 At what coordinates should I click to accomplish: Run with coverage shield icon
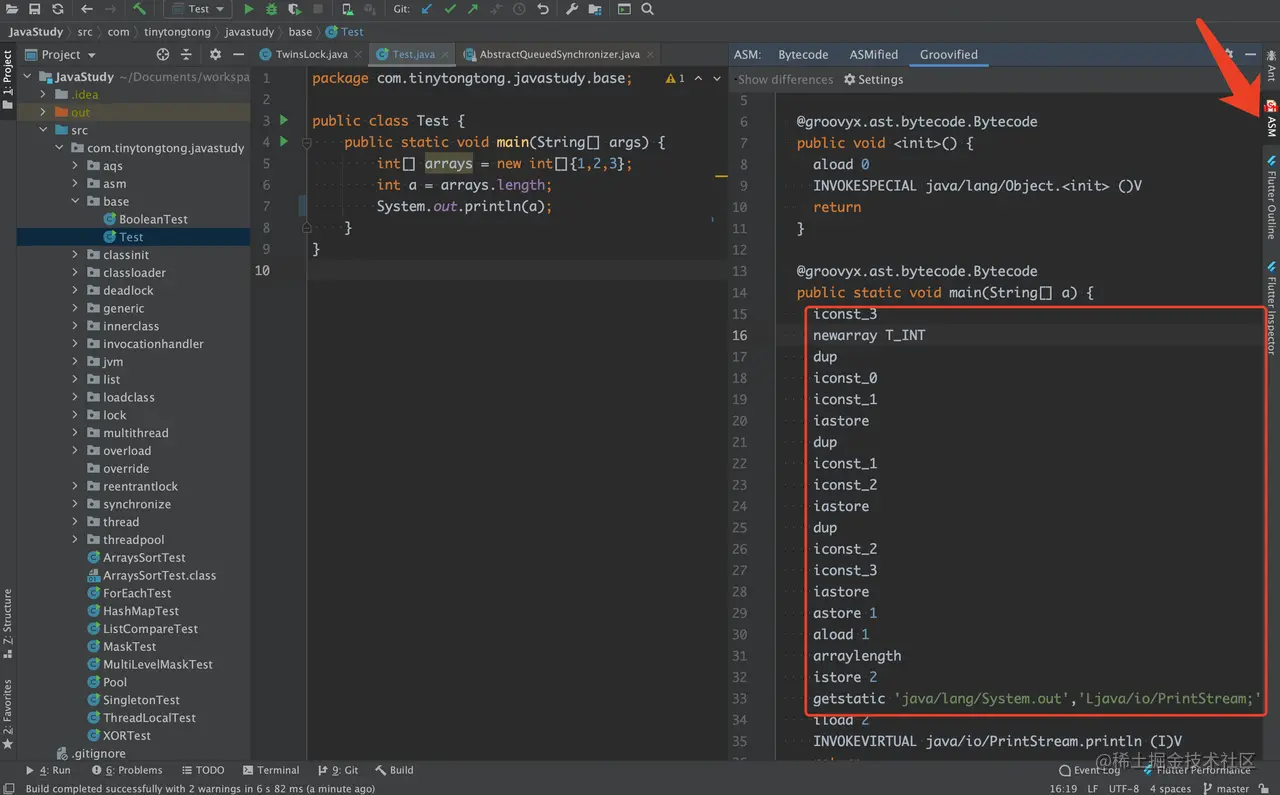point(294,9)
